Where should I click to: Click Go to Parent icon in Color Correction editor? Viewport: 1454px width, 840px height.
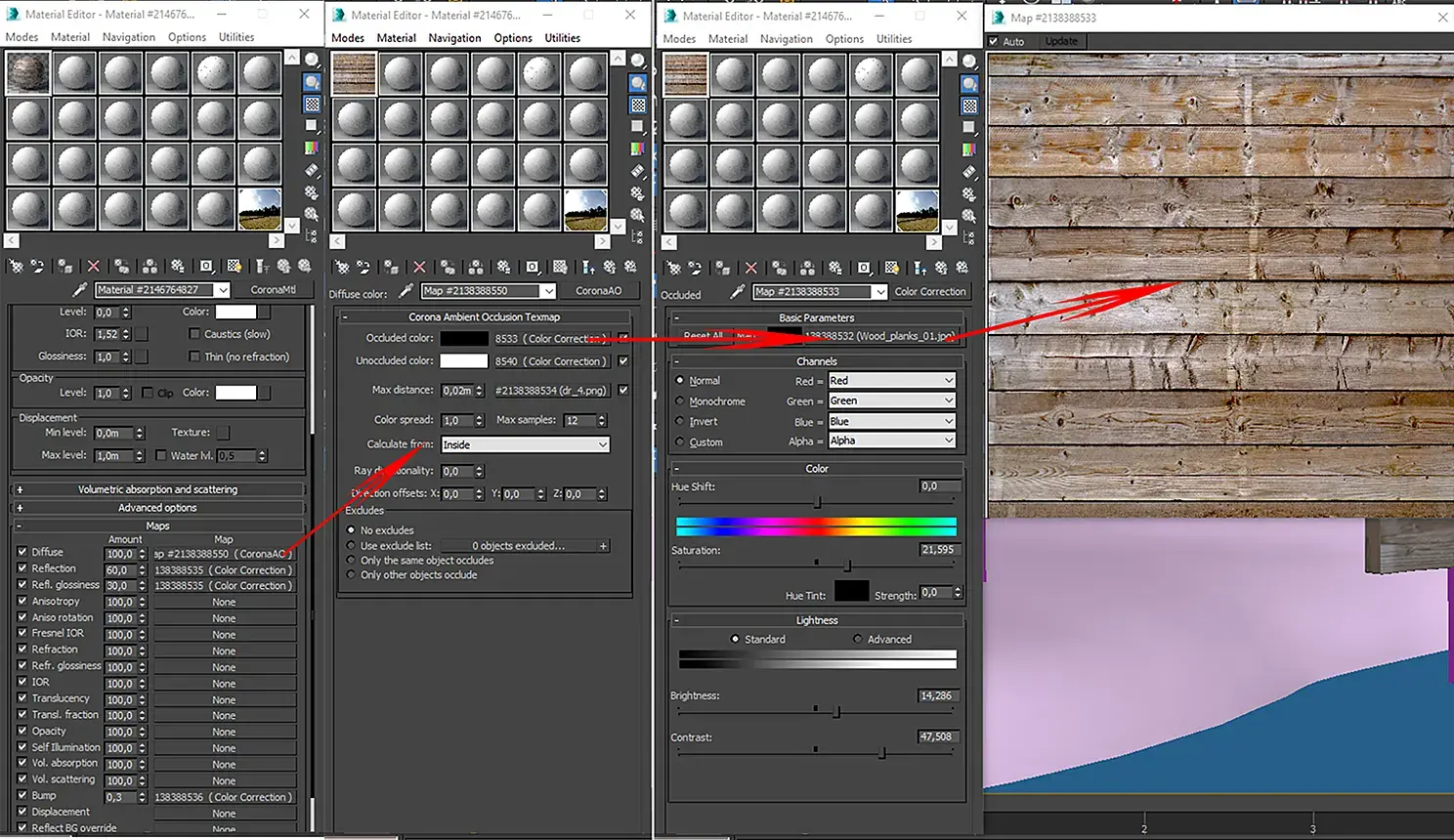[x=941, y=268]
